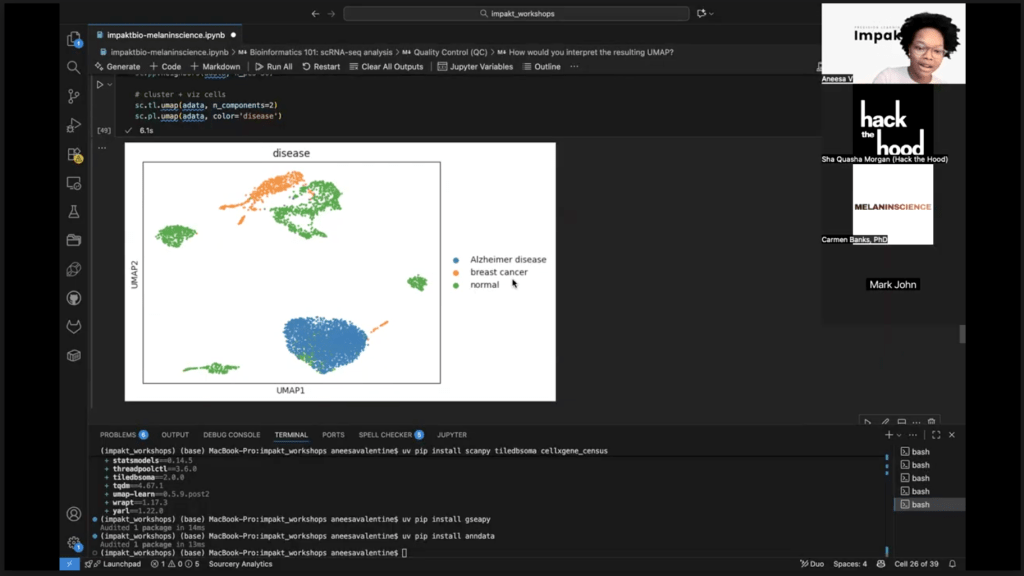The width and height of the screenshot is (1024, 576).
Task: Switch to the PROBLEMS panel tab
Action: [x=118, y=435]
